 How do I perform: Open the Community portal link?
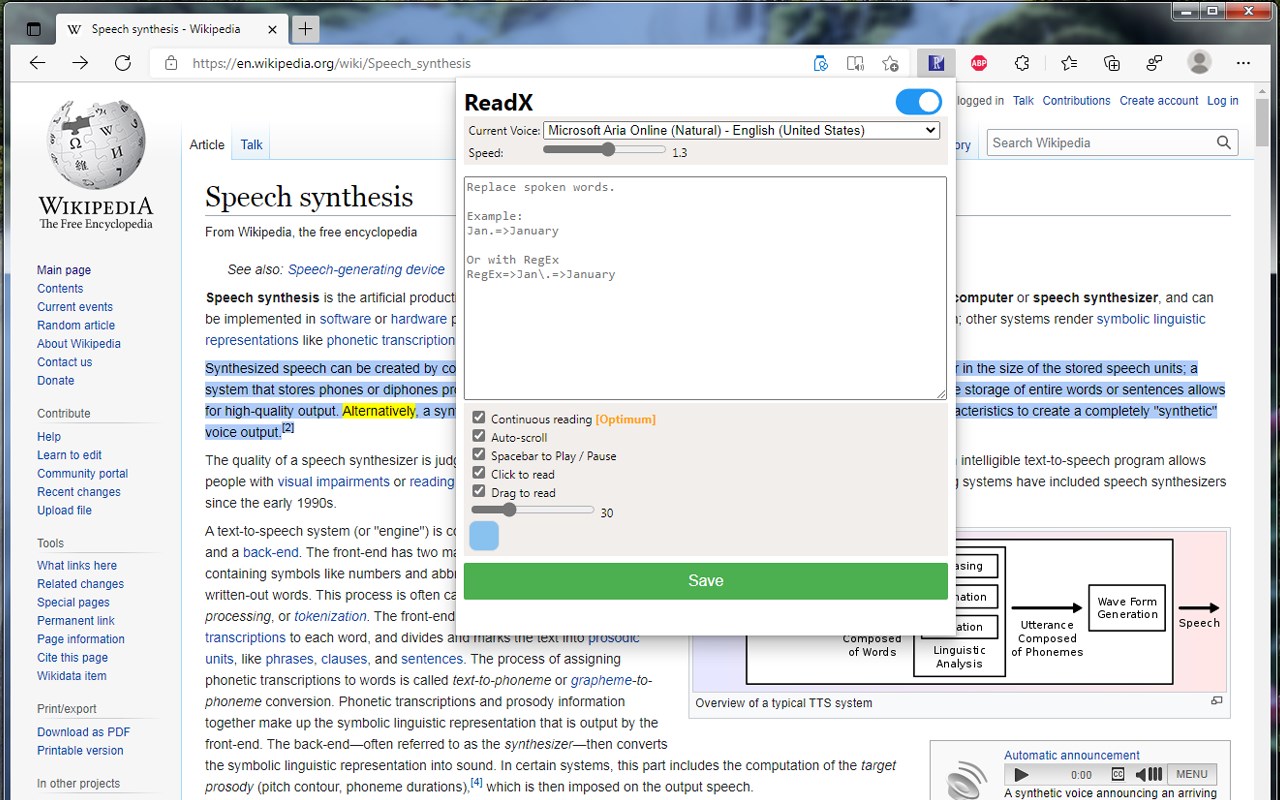pyautogui.click(x=83, y=474)
